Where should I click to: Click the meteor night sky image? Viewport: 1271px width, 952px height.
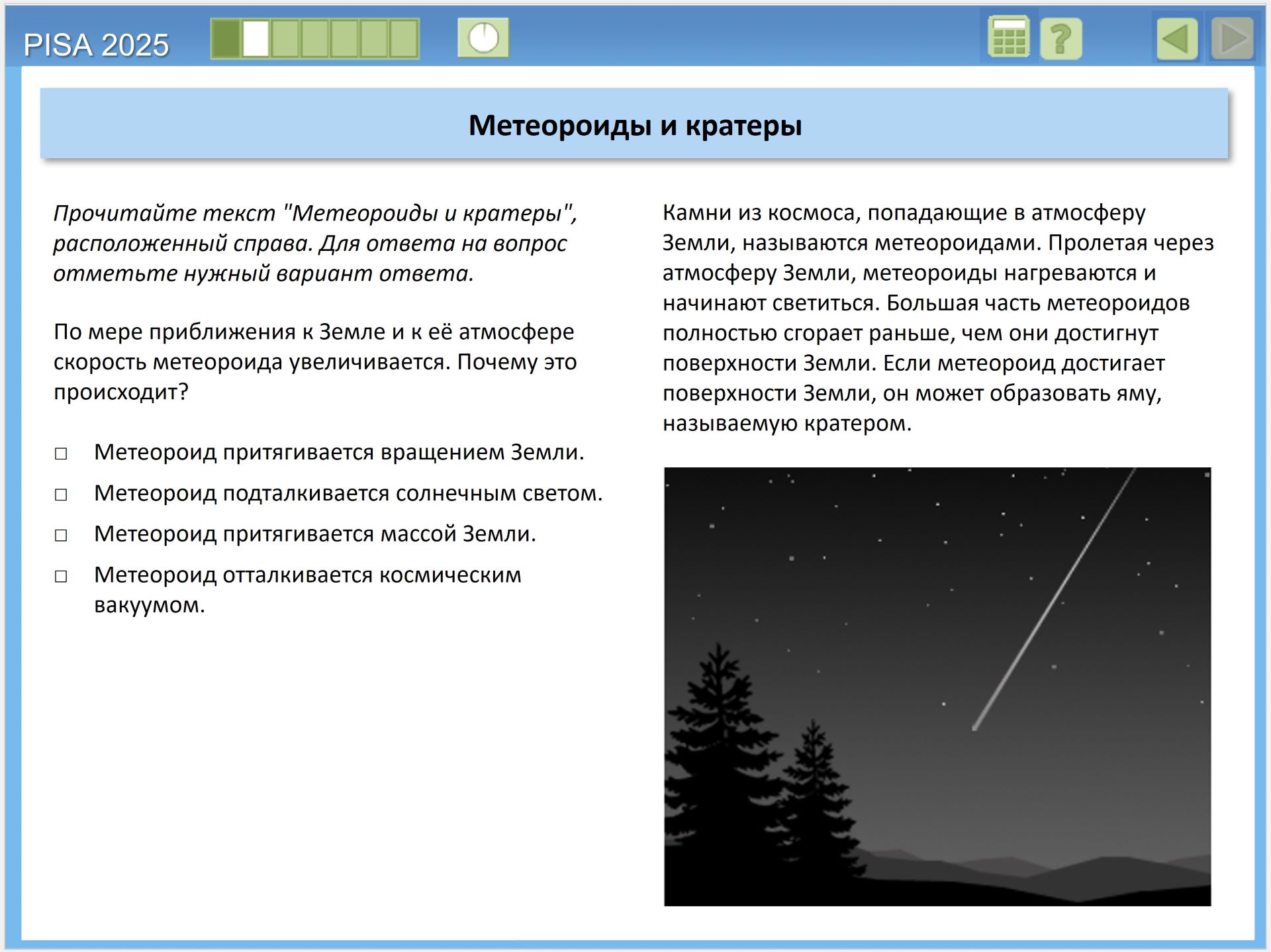tap(937, 686)
